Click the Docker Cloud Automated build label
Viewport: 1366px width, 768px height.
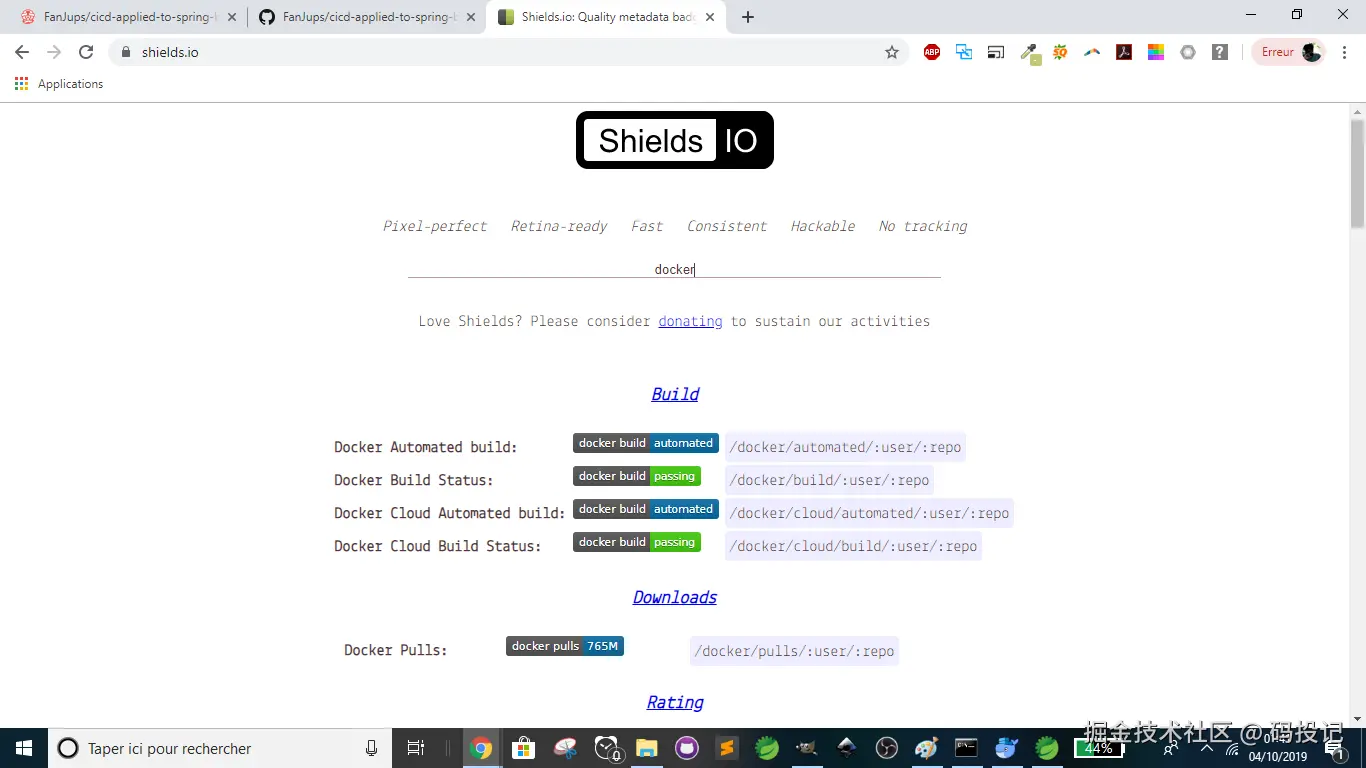point(450,513)
